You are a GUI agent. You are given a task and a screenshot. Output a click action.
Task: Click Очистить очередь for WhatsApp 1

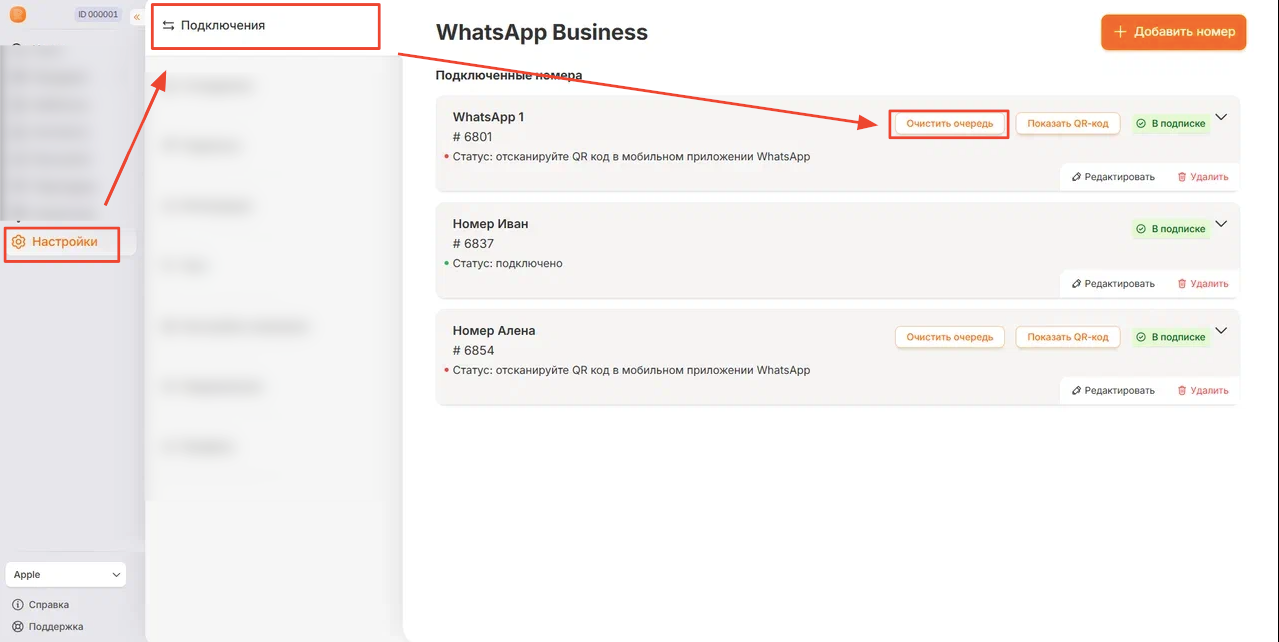tap(950, 124)
